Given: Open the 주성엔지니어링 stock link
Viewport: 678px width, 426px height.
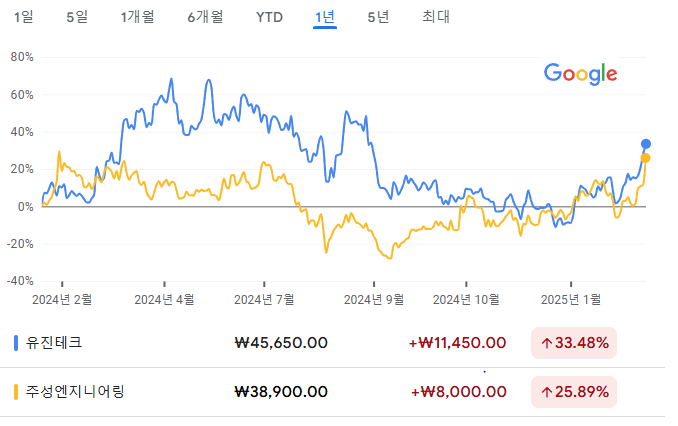Looking at the screenshot, I should pos(75,392).
